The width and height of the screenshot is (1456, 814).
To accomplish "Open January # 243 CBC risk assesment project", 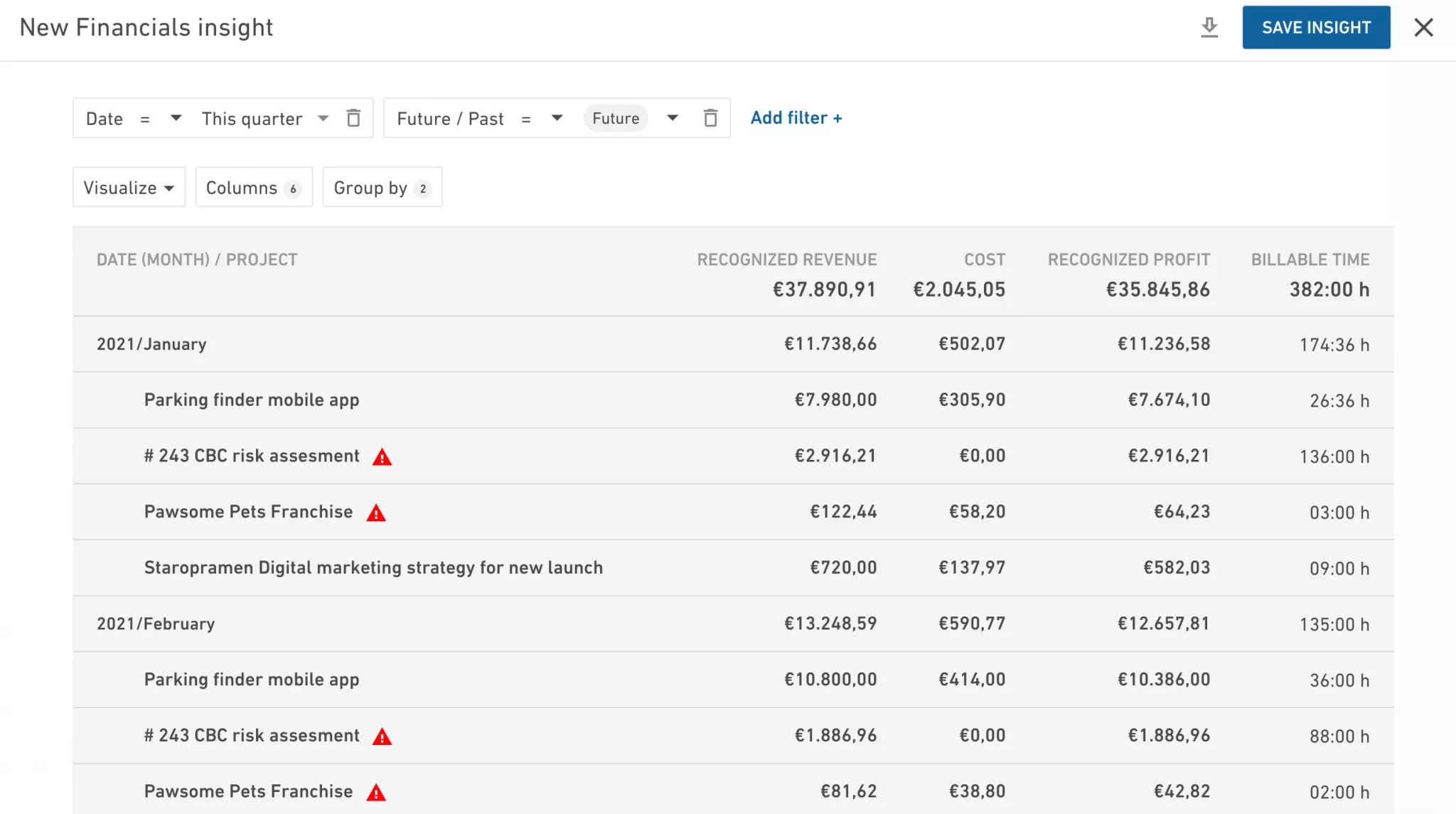I will coord(252,456).
